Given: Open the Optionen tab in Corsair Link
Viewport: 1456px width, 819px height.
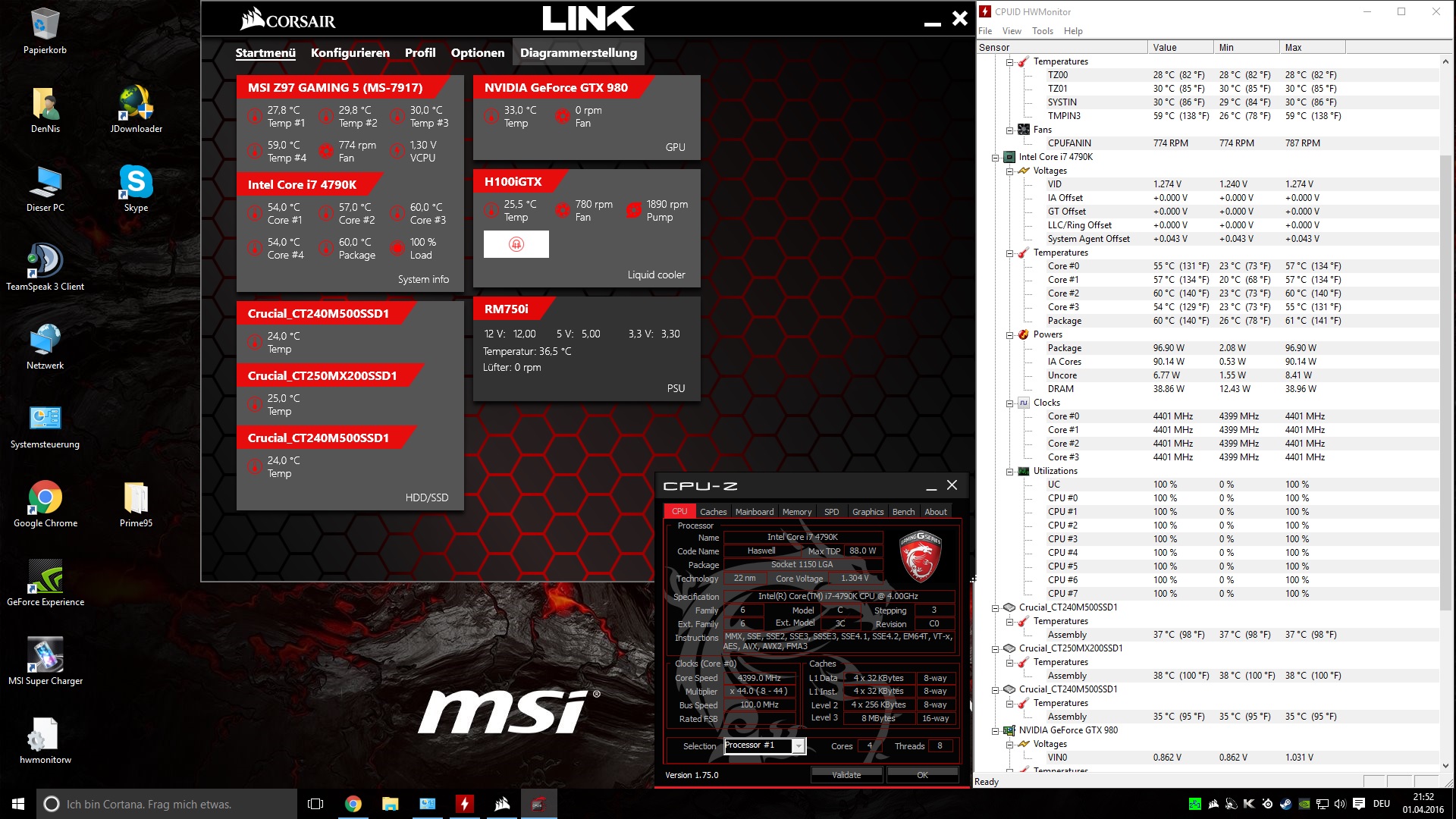Looking at the screenshot, I should click(x=478, y=53).
